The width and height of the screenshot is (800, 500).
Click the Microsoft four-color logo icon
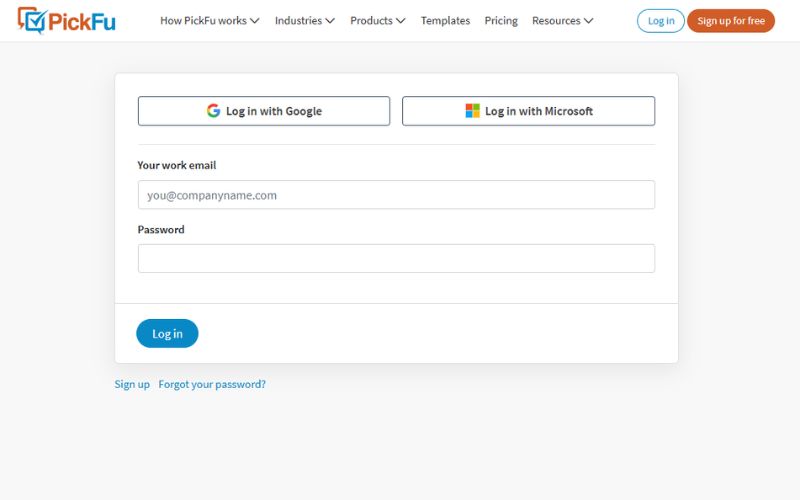coord(472,111)
